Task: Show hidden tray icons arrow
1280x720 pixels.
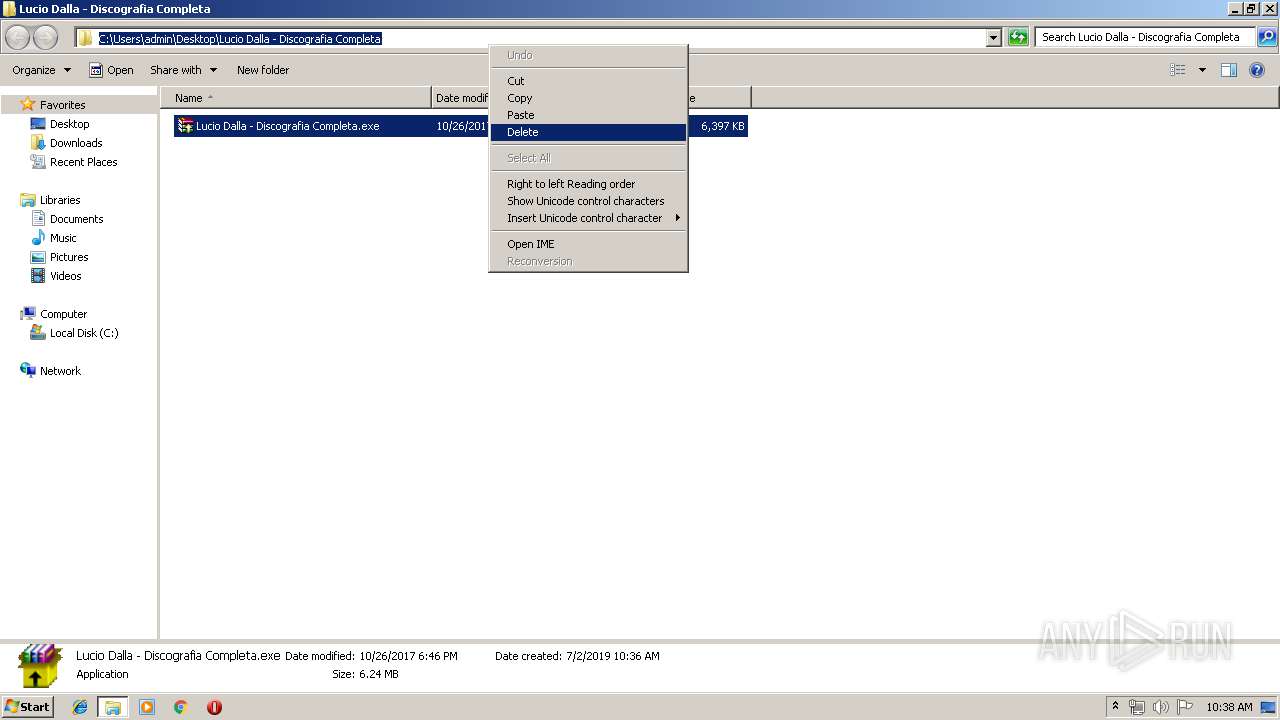Action: [x=1116, y=707]
